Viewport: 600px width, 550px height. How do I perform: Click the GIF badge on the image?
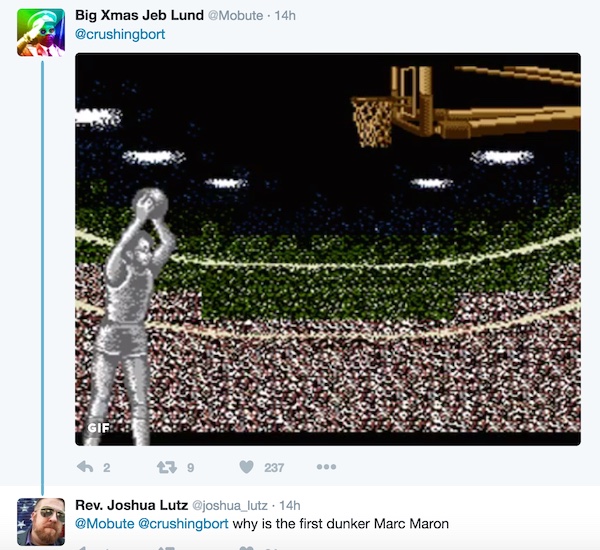(x=98, y=428)
